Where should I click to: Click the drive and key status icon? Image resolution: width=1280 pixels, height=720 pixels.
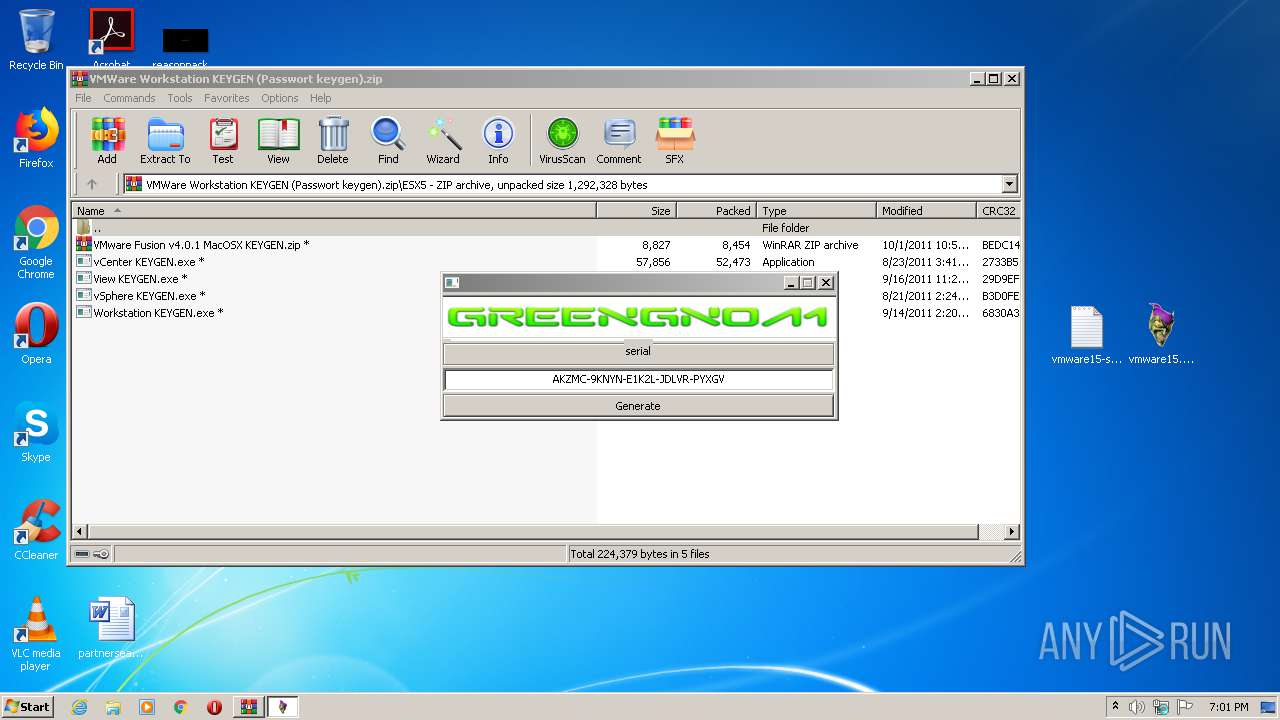point(92,554)
